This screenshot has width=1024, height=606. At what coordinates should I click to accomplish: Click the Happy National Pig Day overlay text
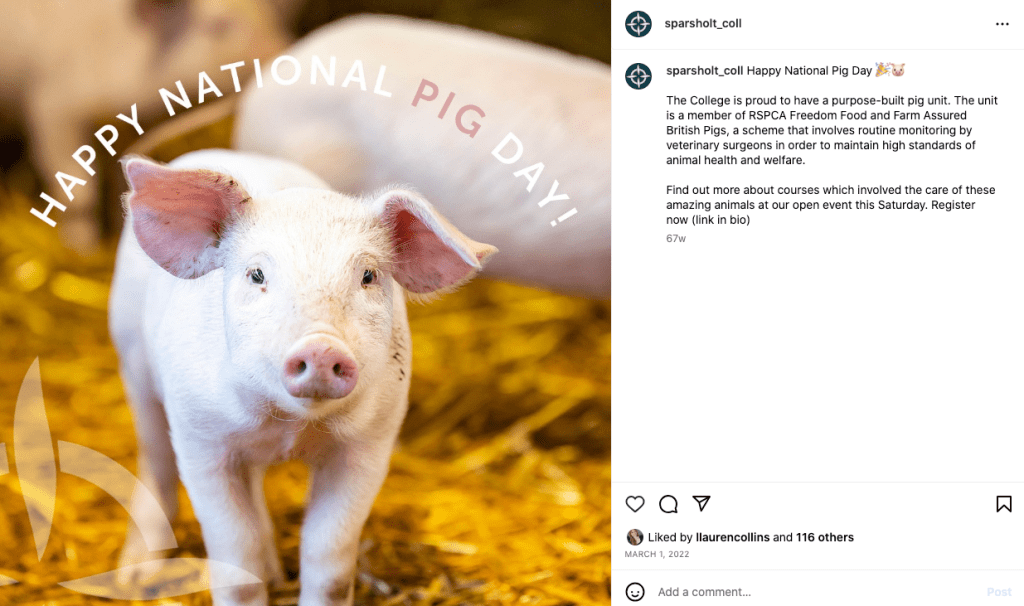304,131
